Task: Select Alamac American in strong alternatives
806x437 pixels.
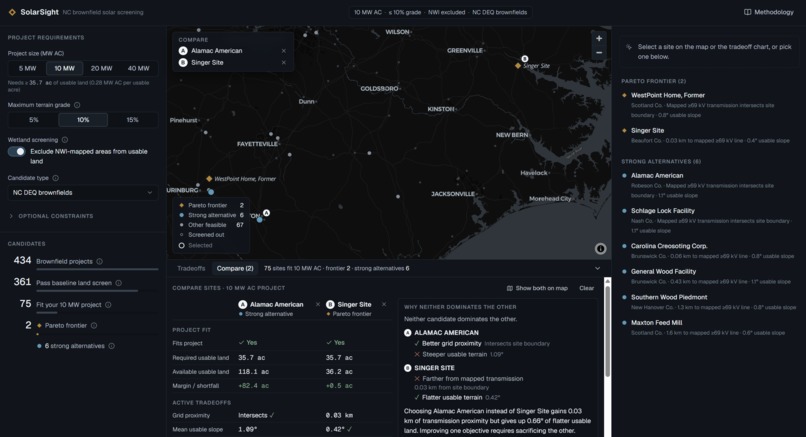Action: click(x=709, y=185)
